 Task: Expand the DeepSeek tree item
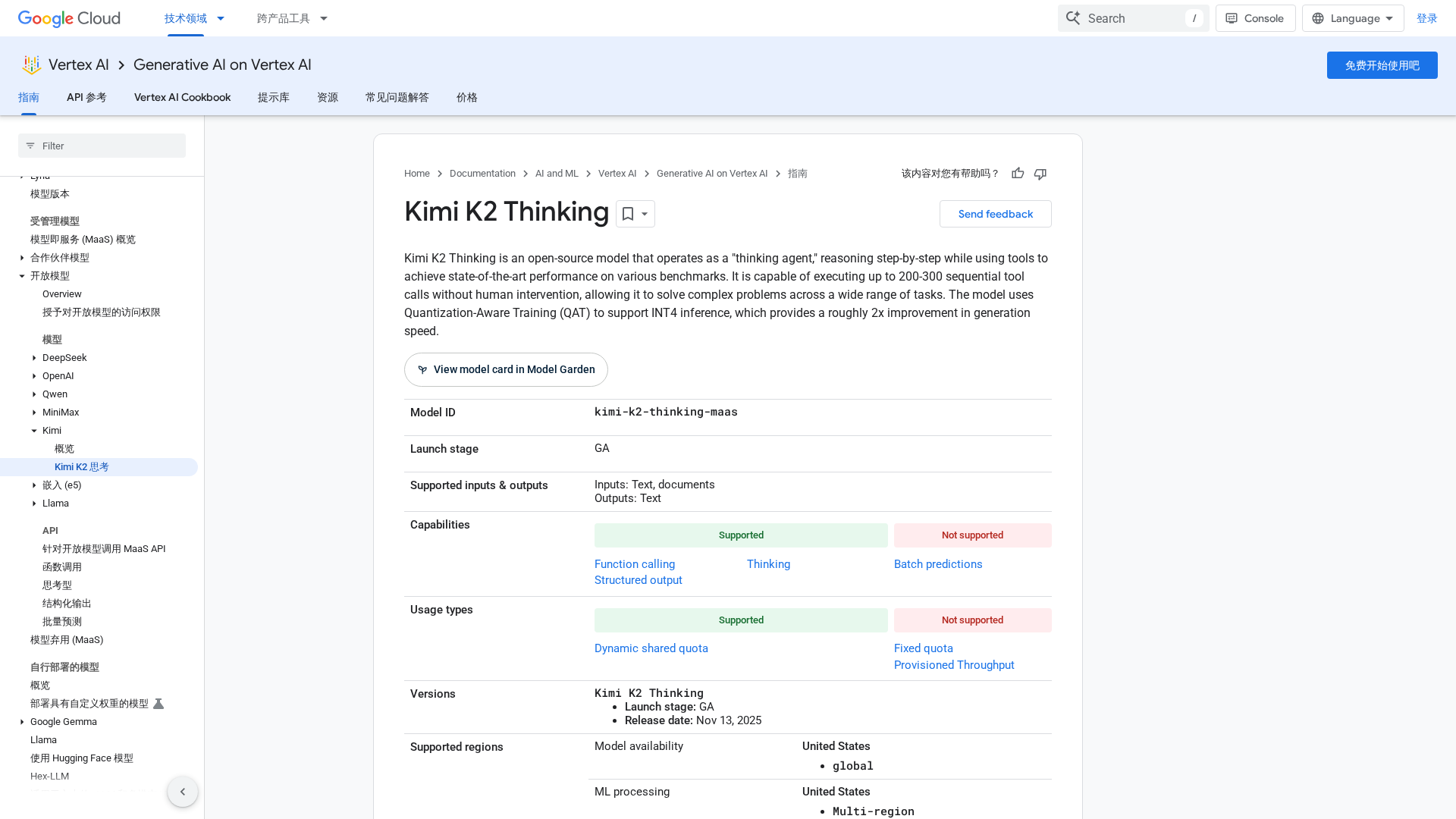point(34,358)
